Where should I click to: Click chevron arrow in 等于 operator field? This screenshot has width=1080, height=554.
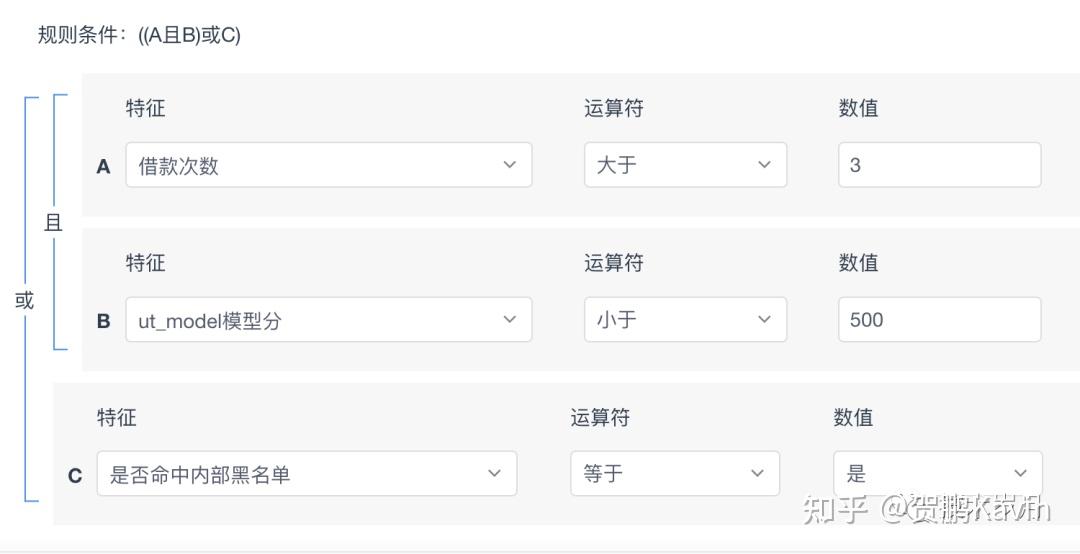(757, 474)
